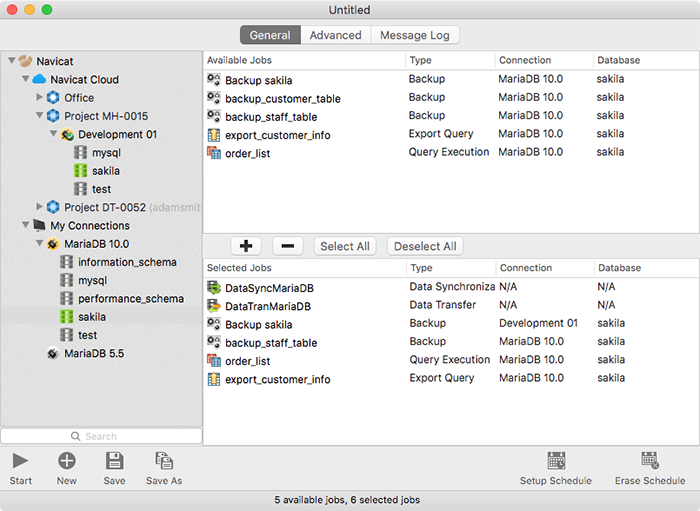Select order_list row in Selected Jobs
Image resolution: width=700 pixels, height=511 pixels.
pyautogui.click(x=451, y=361)
